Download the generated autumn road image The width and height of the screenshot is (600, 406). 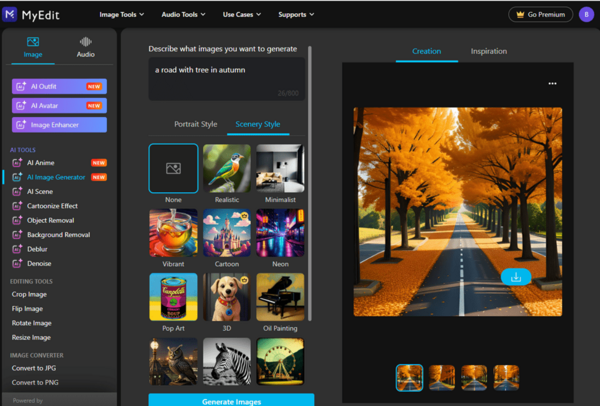pyautogui.click(x=516, y=277)
